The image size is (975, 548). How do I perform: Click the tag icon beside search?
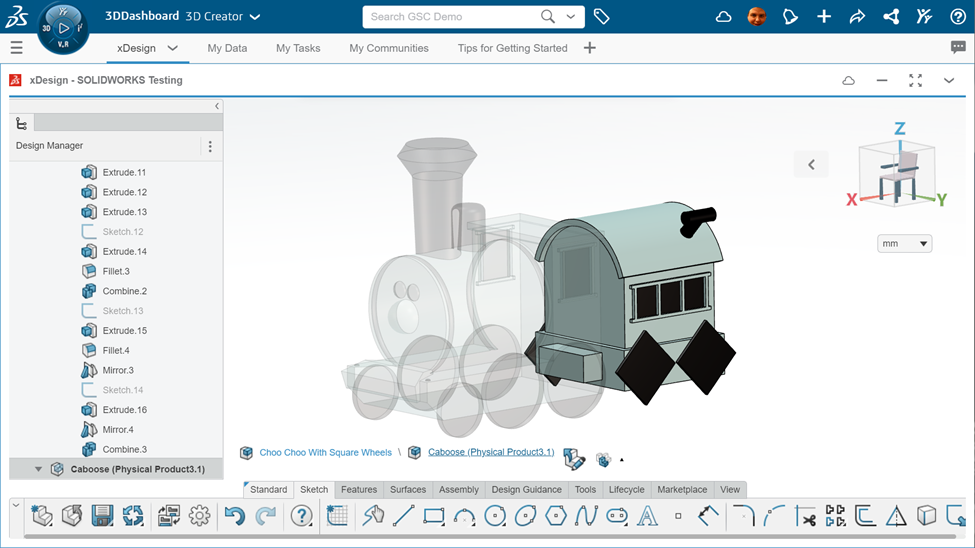coord(601,17)
